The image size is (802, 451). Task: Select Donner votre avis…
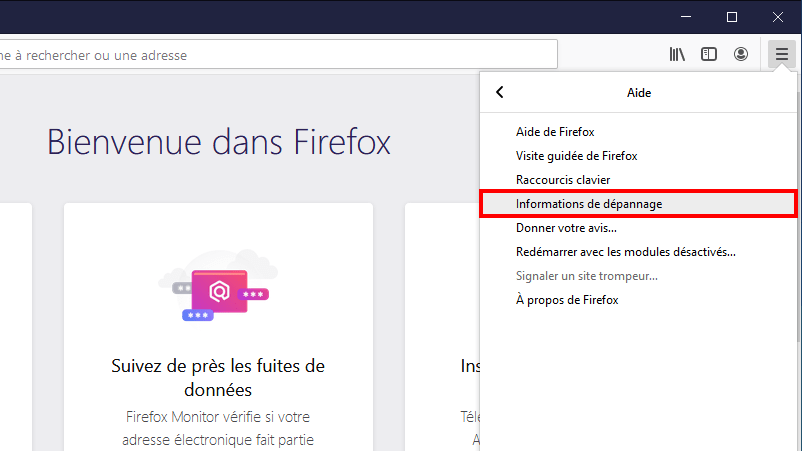638,228
